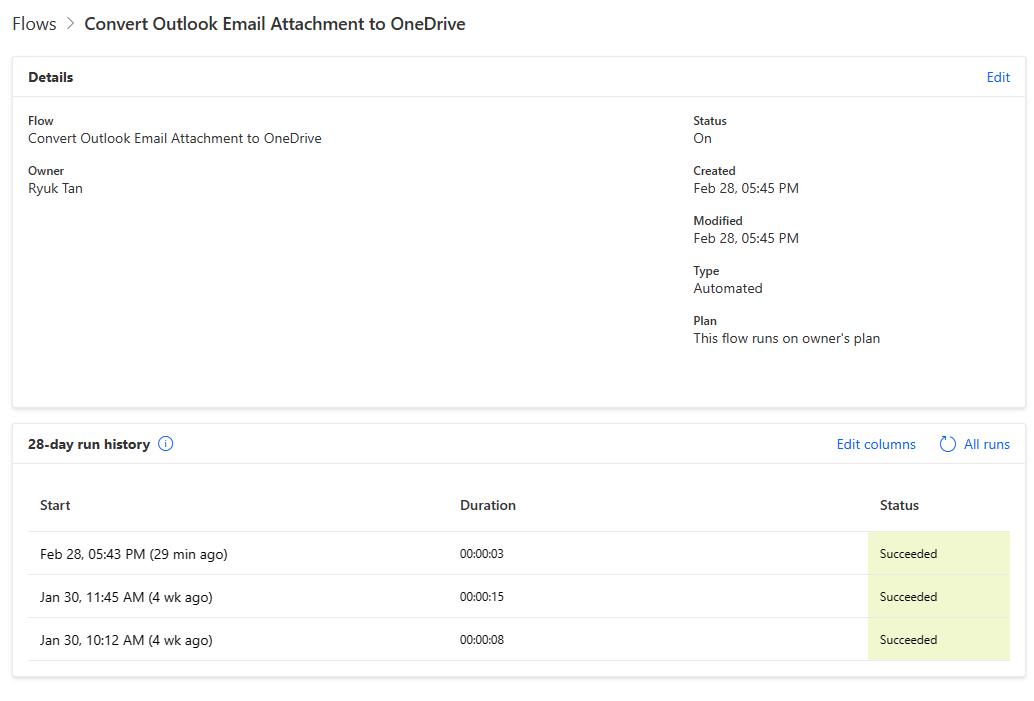Screen dimensions: 1034x701
Task: Click the Plan value about owner's plan
Action: [786, 338]
